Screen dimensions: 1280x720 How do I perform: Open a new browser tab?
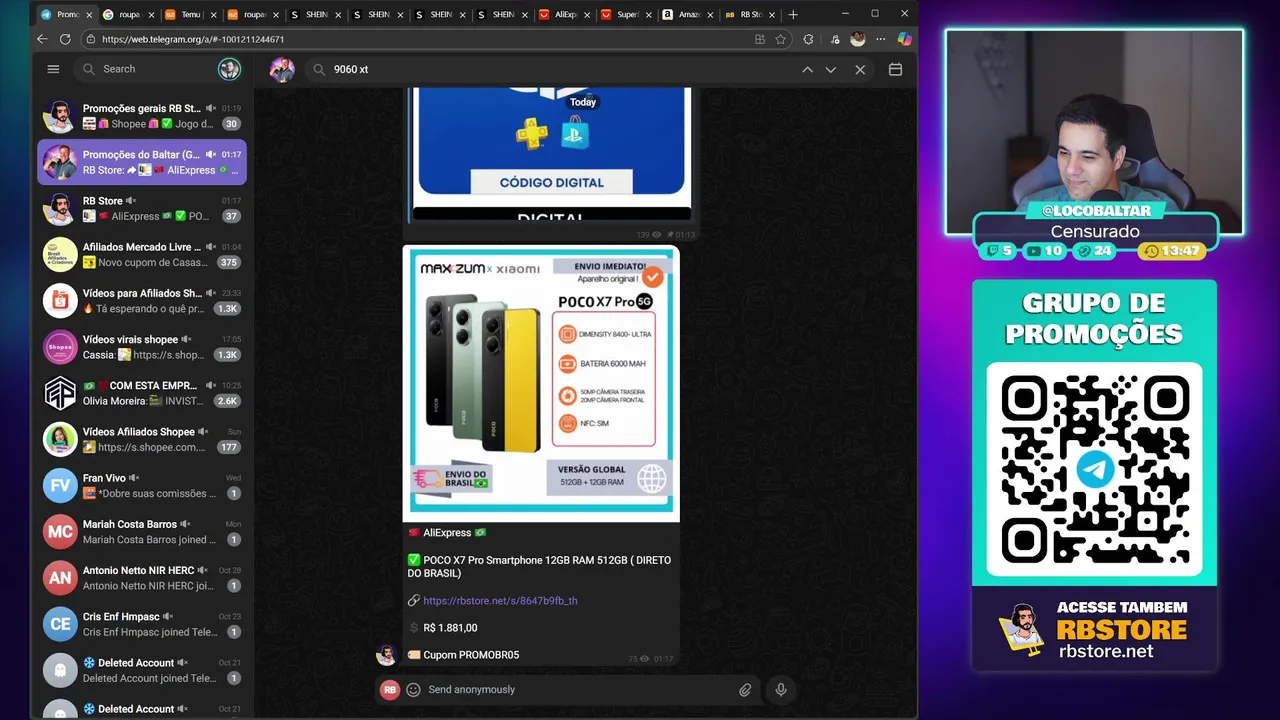793,14
